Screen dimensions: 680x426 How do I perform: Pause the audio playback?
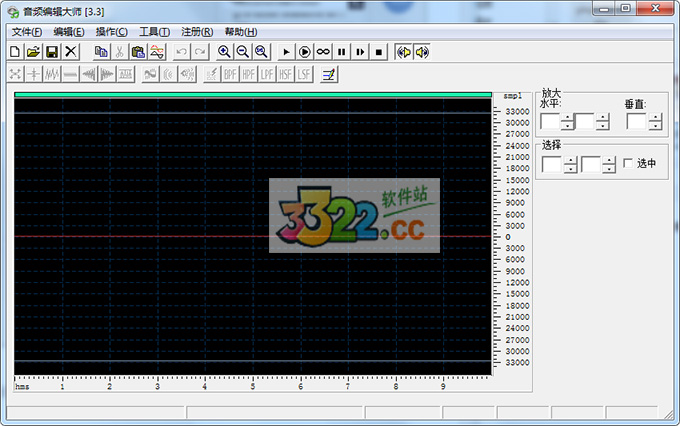tap(342, 51)
